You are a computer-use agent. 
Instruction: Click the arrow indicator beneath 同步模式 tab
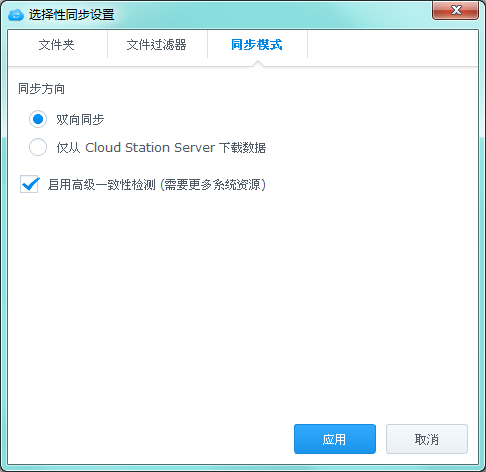257,64
